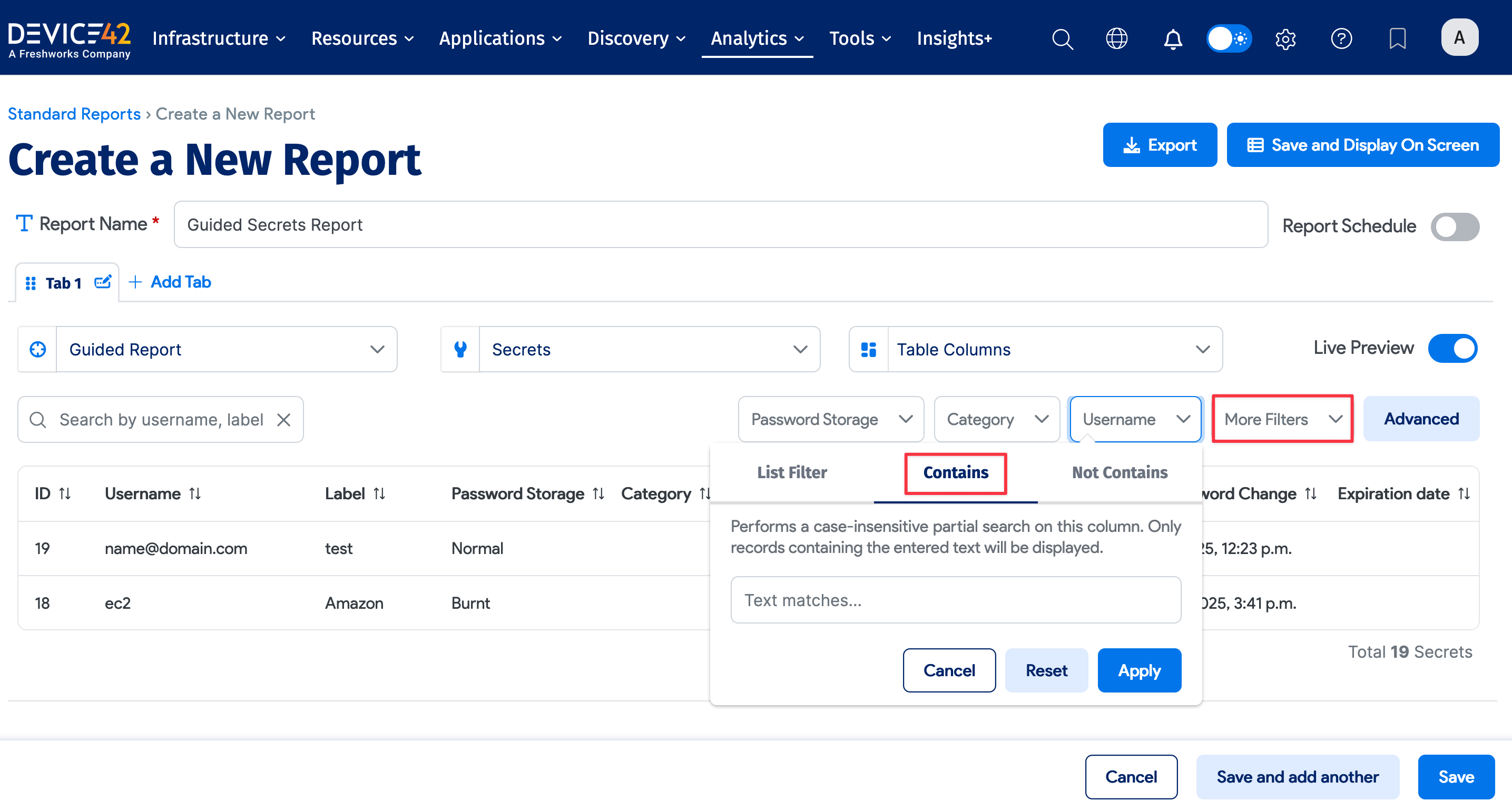
Task: Click the help question mark icon
Action: pyautogui.click(x=1341, y=39)
